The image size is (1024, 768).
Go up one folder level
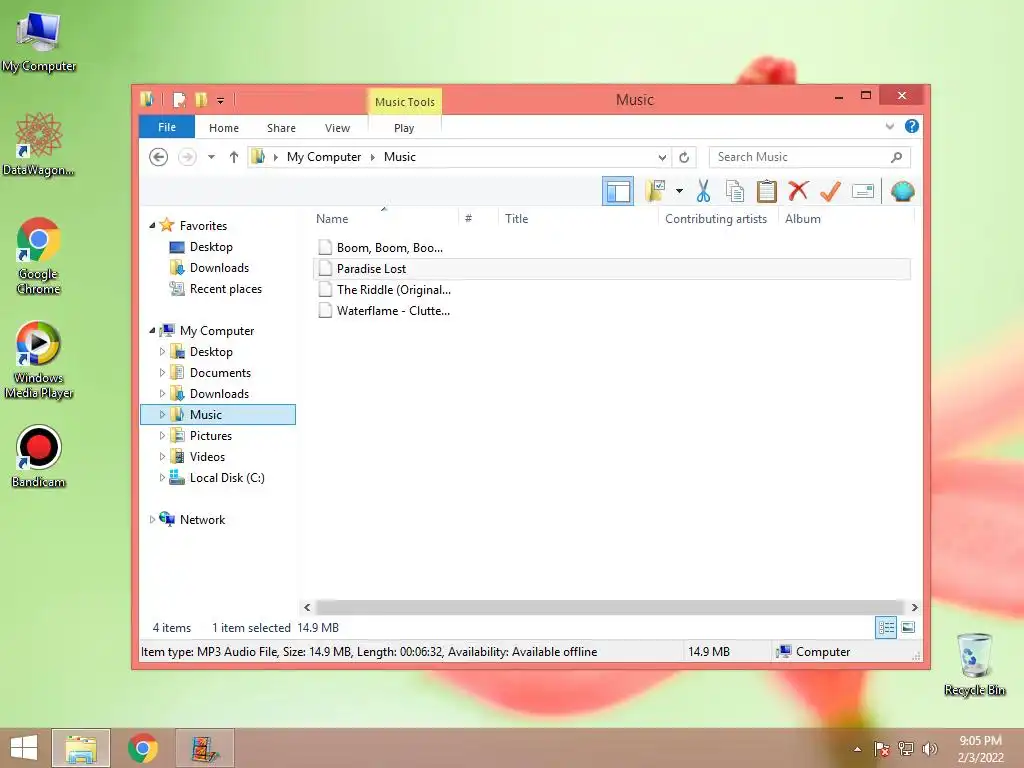click(x=234, y=157)
